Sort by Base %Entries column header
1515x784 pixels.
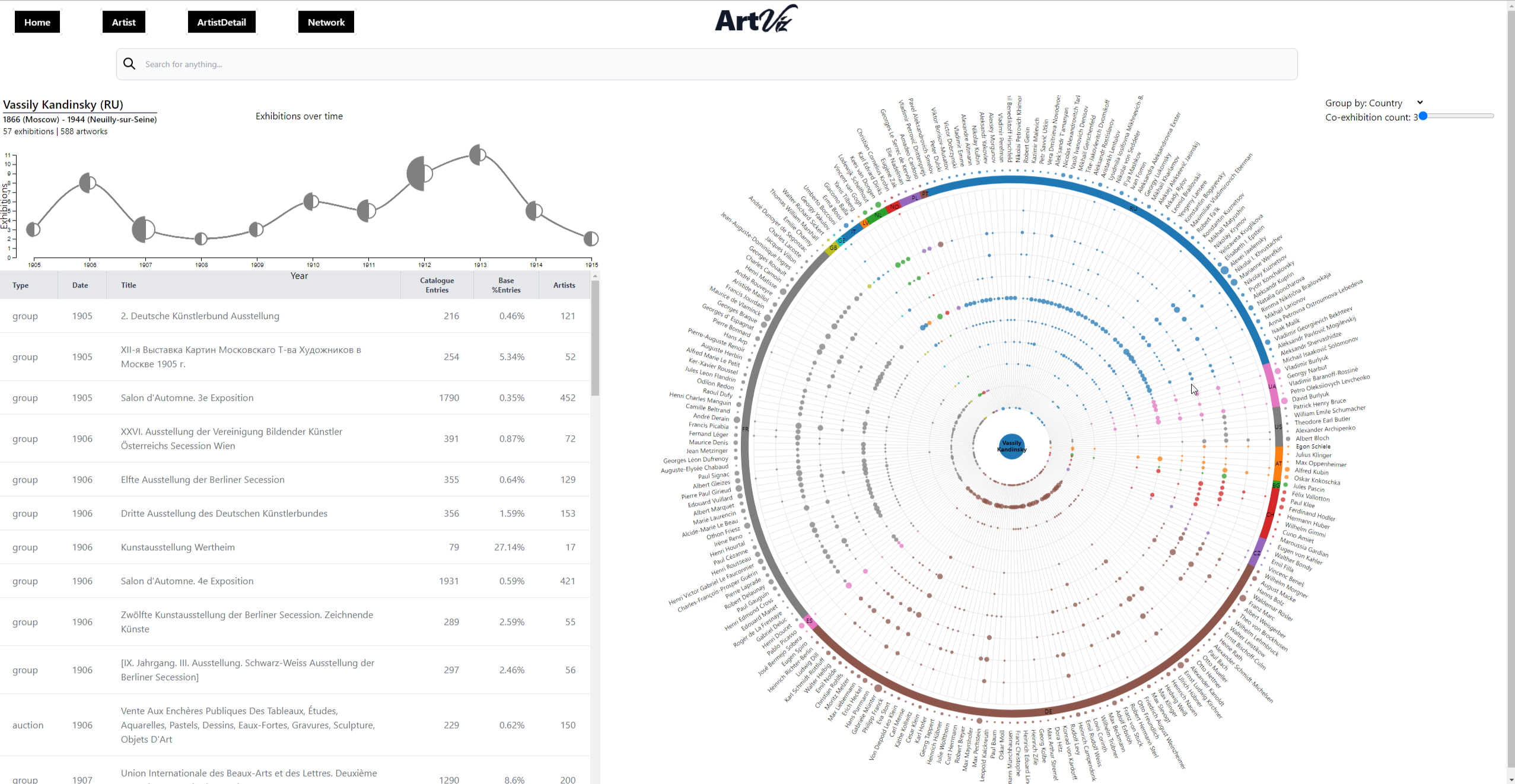click(506, 285)
